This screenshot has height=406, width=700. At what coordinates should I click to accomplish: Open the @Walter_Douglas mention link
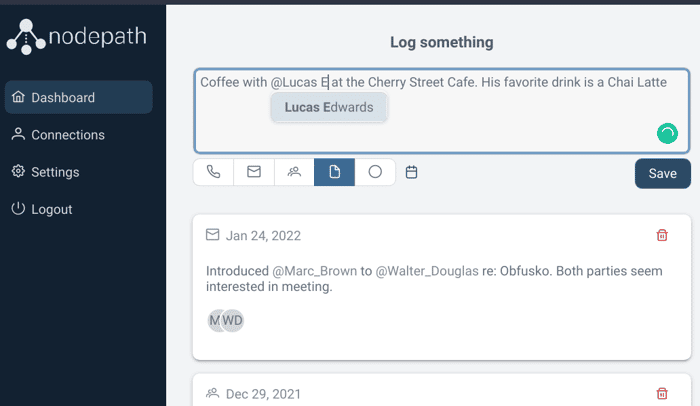pyautogui.click(x=427, y=271)
